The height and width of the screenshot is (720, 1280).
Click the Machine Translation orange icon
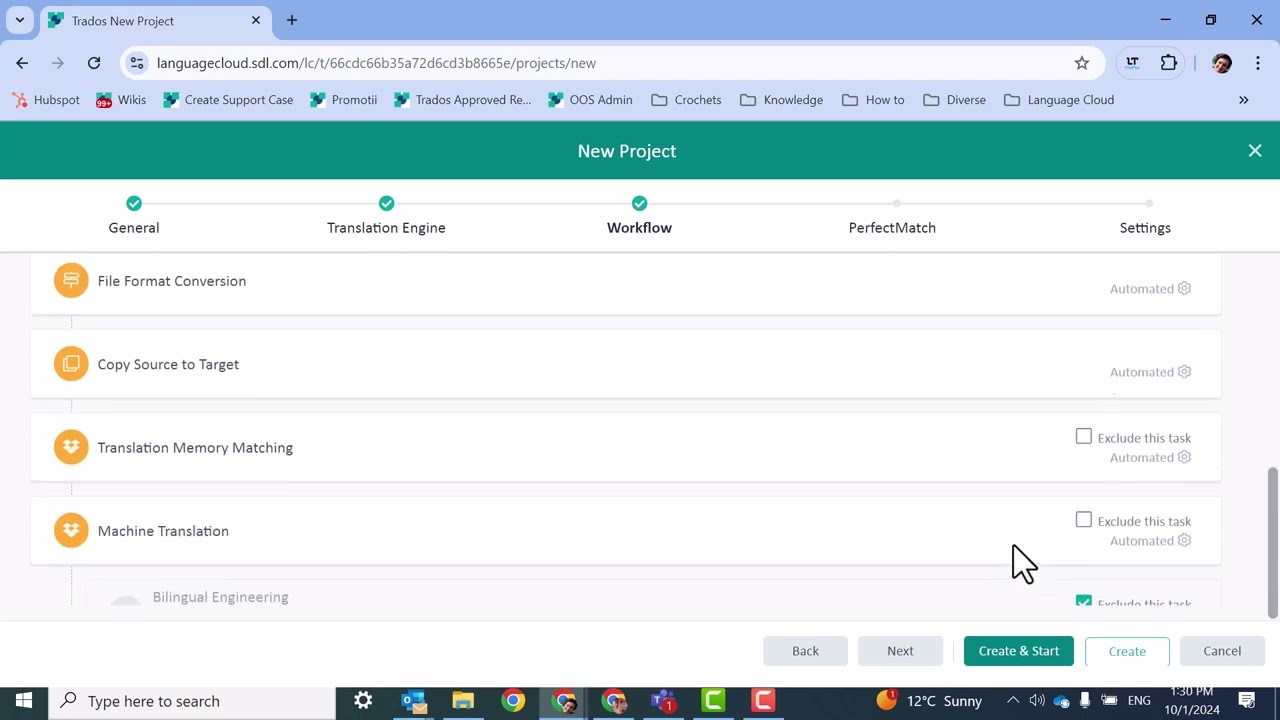coord(71,530)
